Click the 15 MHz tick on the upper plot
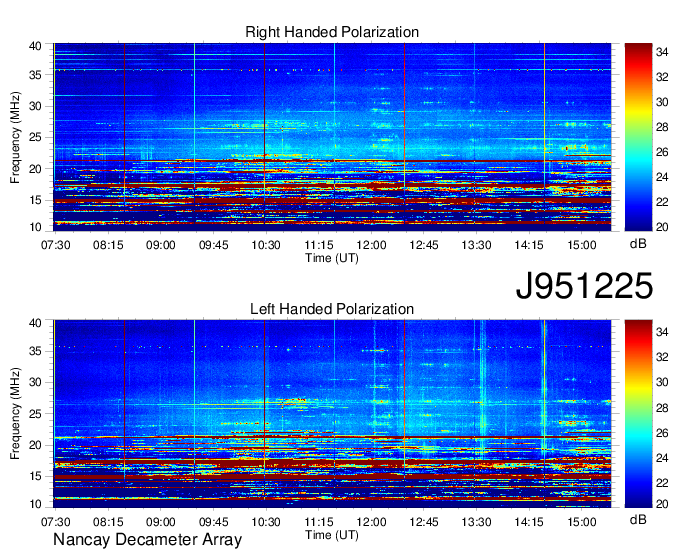This screenshot has width=680, height=552. [35, 200]
